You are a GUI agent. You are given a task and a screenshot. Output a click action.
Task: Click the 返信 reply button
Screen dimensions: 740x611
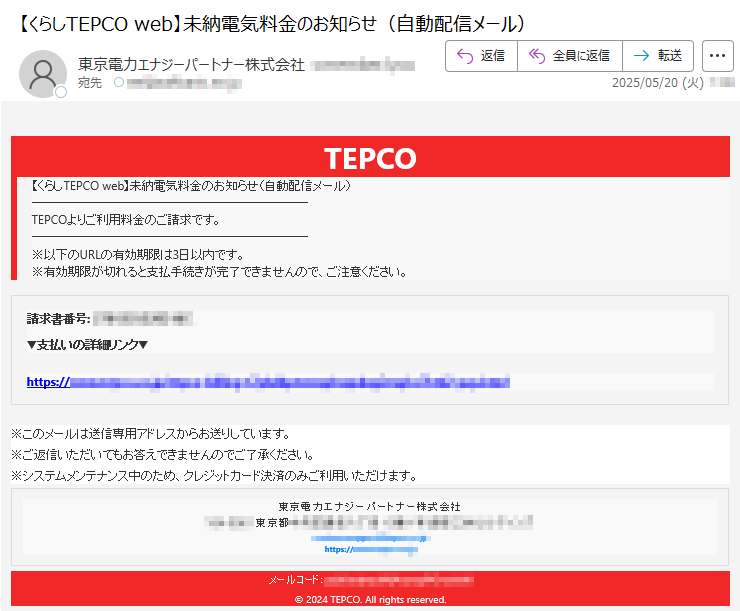tap(481, 56)
